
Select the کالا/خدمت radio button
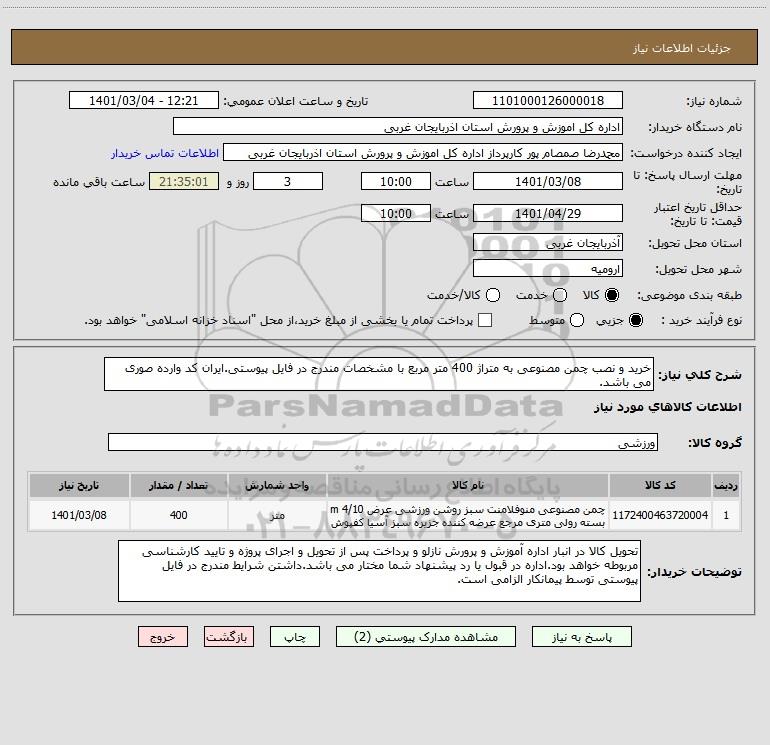tap(493, 295)
